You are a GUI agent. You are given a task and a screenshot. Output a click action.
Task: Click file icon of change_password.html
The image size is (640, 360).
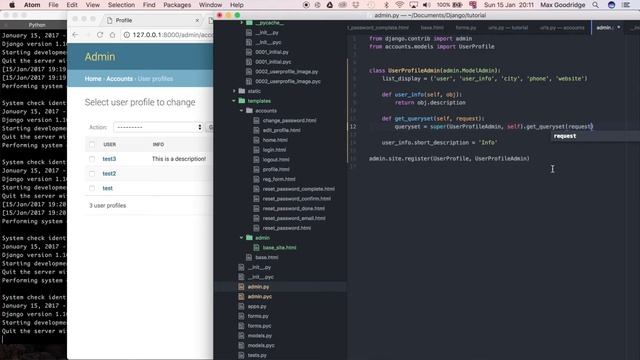tap(256, 120)
